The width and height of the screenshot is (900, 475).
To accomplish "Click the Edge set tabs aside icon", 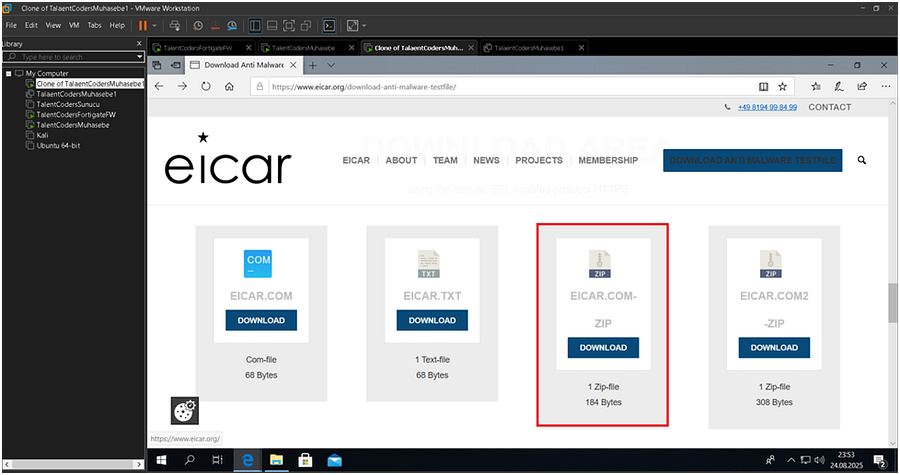I will pyautogui.click(x=176, y=65).
